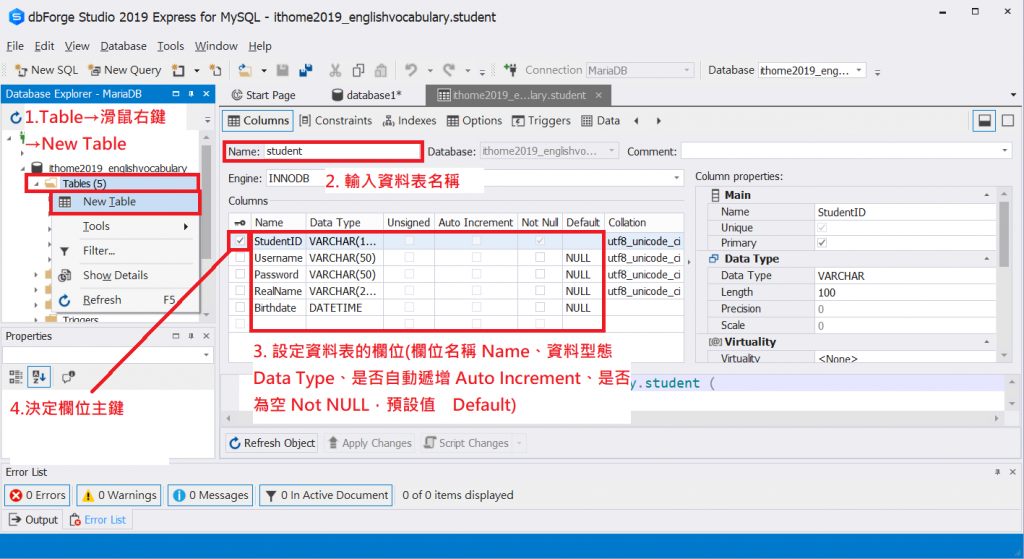
Task: Click the New Query toolbar button
Action: pos(125,70)
